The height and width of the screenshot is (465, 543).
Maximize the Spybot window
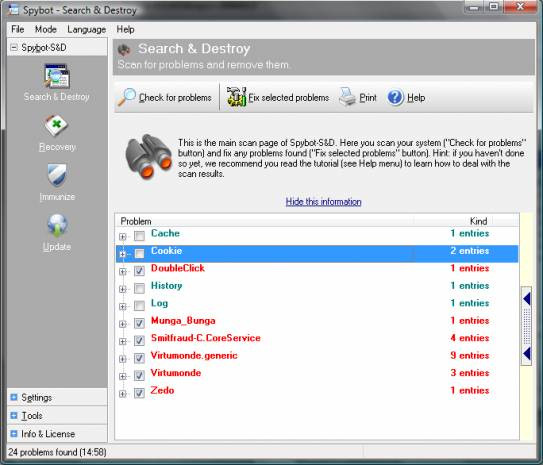494,7
